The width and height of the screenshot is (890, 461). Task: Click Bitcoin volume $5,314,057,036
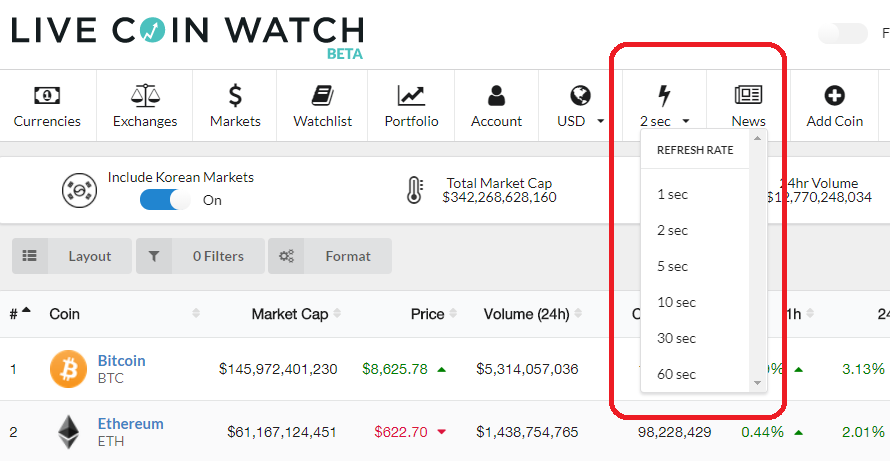click(x=527, y=370)
